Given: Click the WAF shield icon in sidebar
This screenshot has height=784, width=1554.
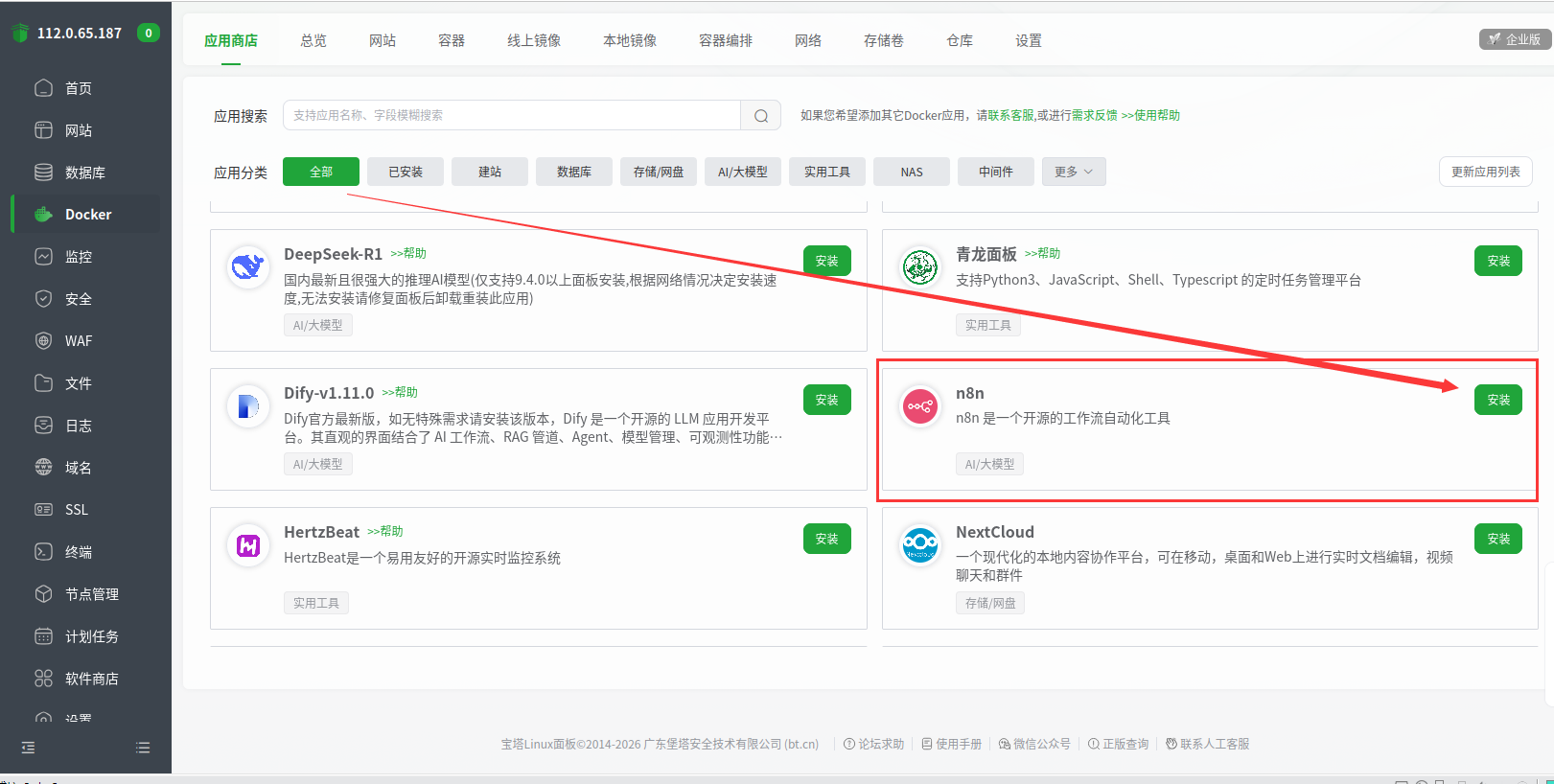Looking at the screenshot, I should tap(43, 341).
